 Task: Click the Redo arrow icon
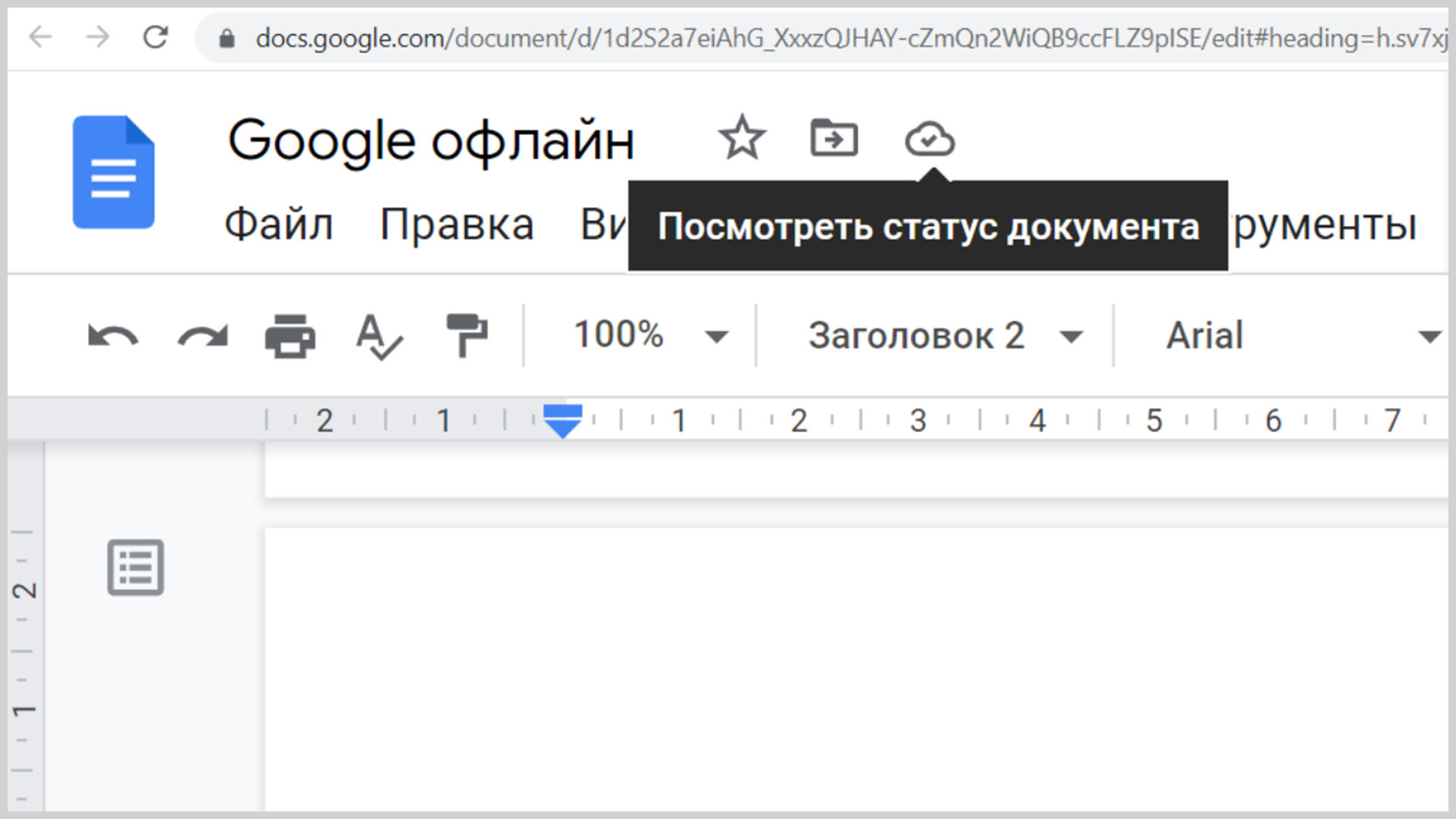coord(202,336)
